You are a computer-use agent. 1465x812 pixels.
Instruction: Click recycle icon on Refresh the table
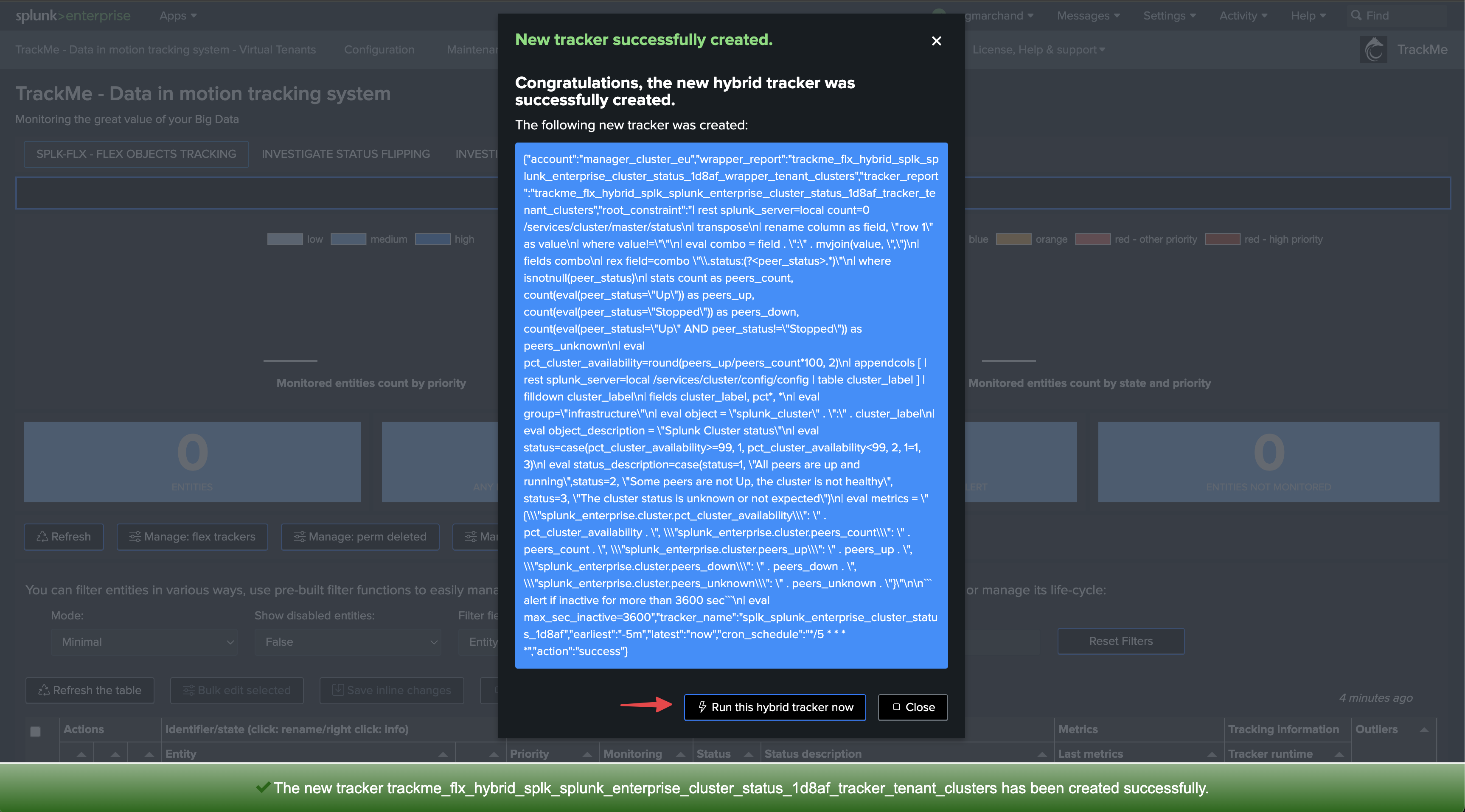(44, 690)
